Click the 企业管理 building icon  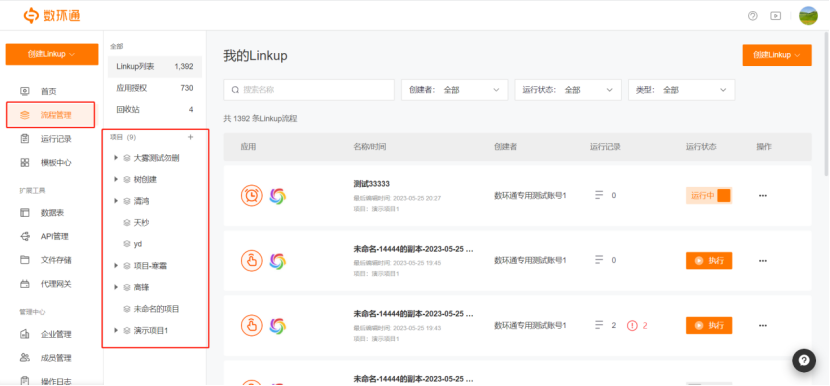pyautogui.click(x=25, y=334)
